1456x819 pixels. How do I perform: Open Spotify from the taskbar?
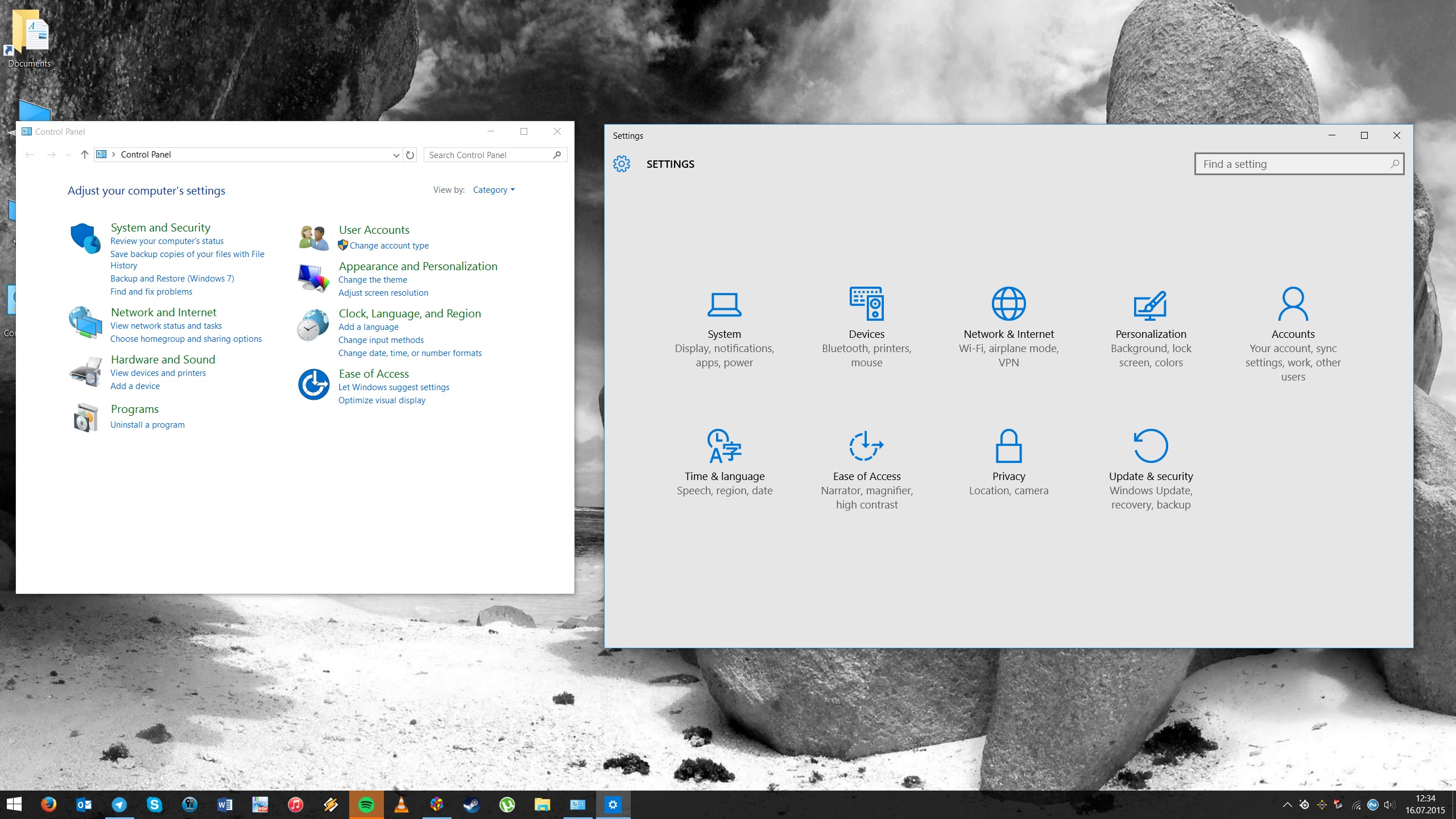pyautogui.click(x=366, y=805)
